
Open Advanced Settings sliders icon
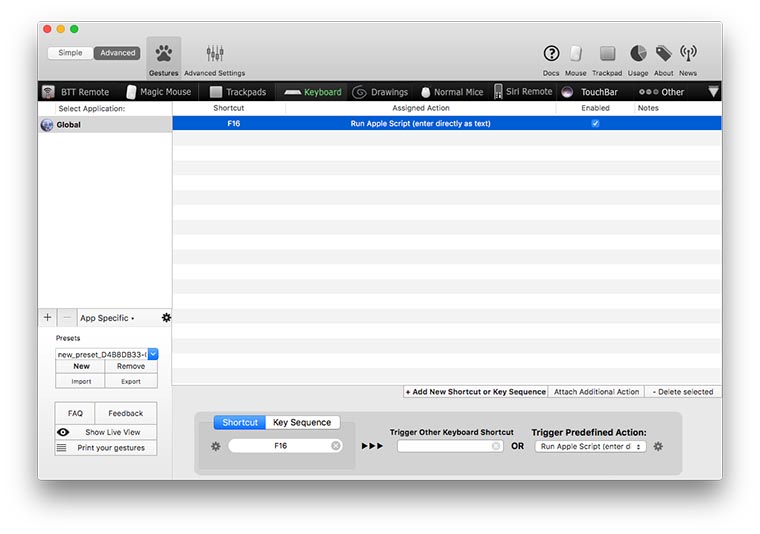pos(214,55)
